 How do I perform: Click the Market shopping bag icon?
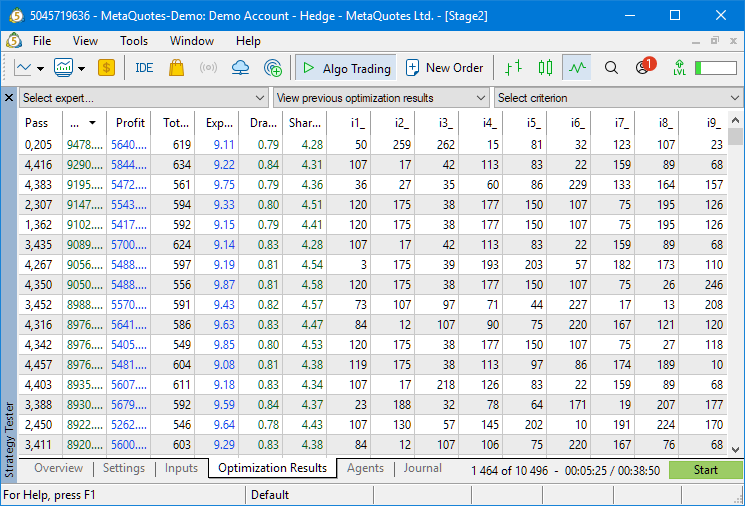(x=176, y=68)
